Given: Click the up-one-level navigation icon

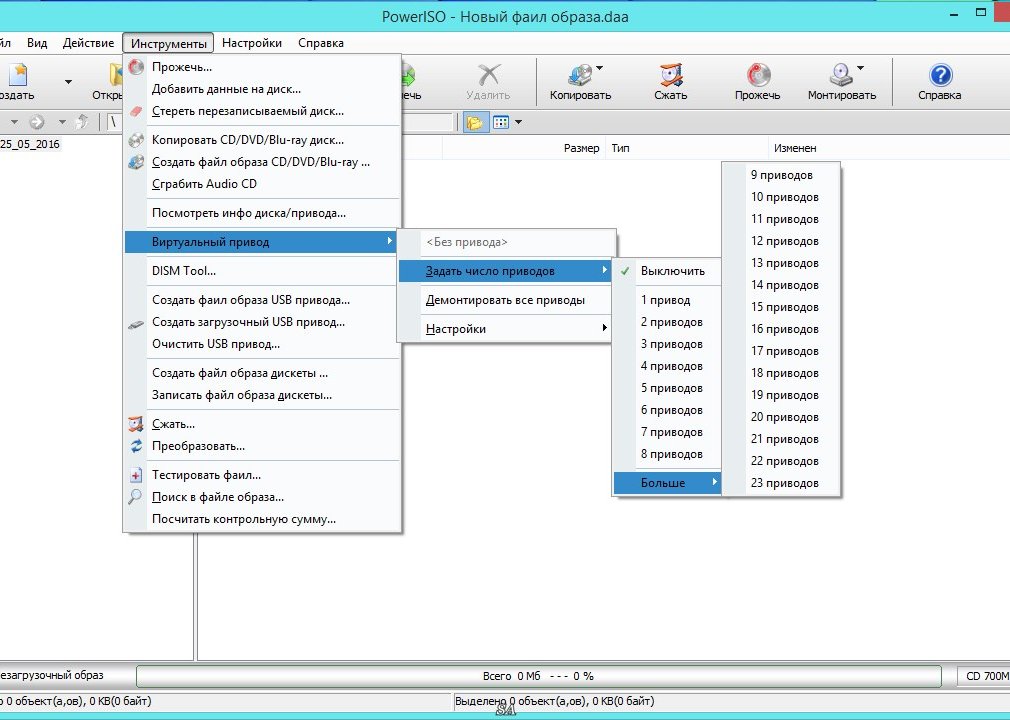Looking at the screenshot, I should (x=82, y=121).
